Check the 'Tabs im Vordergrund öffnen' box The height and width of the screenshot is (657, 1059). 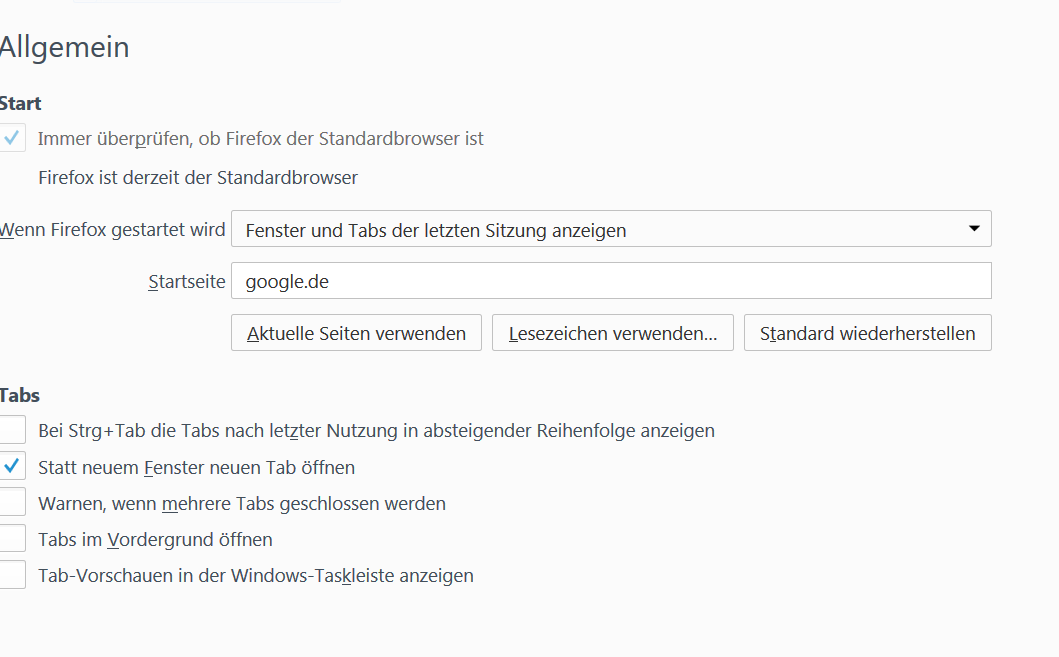click(x=12, y=538)
